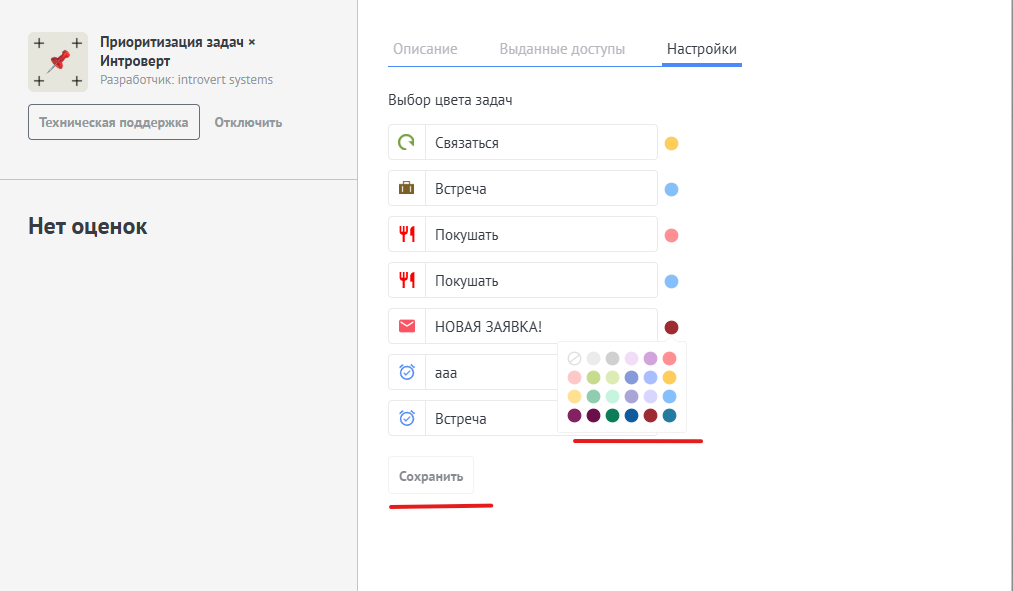Click the pushpin widget logo
The width and height of the screenshot is (1013, 591).
[58, 62]
